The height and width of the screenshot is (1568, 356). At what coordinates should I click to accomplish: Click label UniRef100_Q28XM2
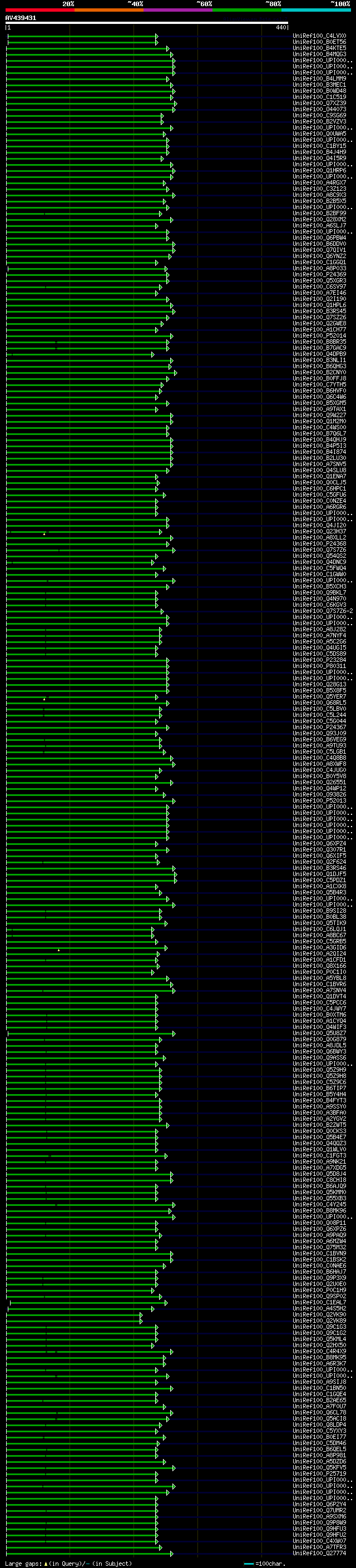(319, 219)
